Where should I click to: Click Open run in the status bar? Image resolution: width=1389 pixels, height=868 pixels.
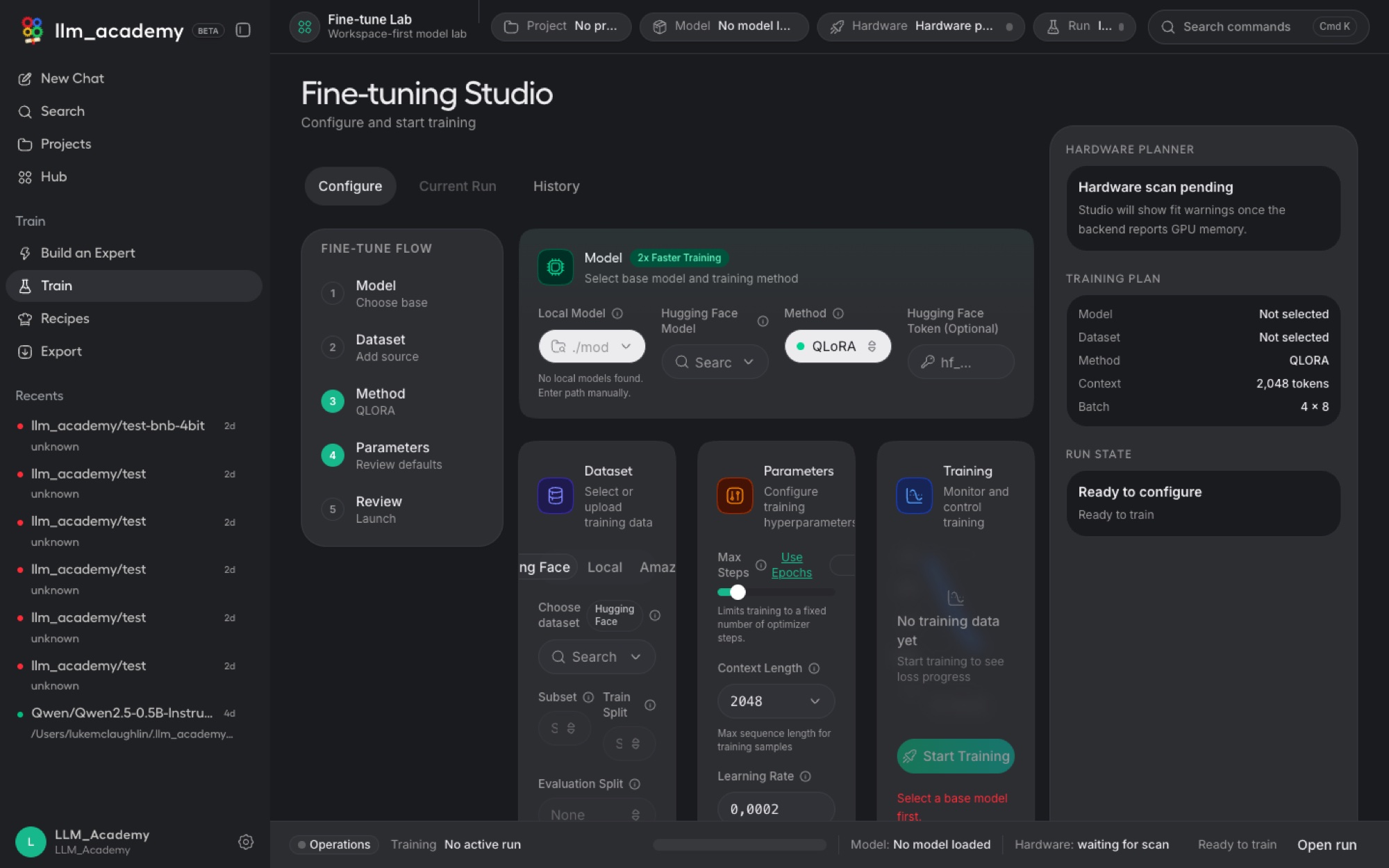[x=1326, y=844]
